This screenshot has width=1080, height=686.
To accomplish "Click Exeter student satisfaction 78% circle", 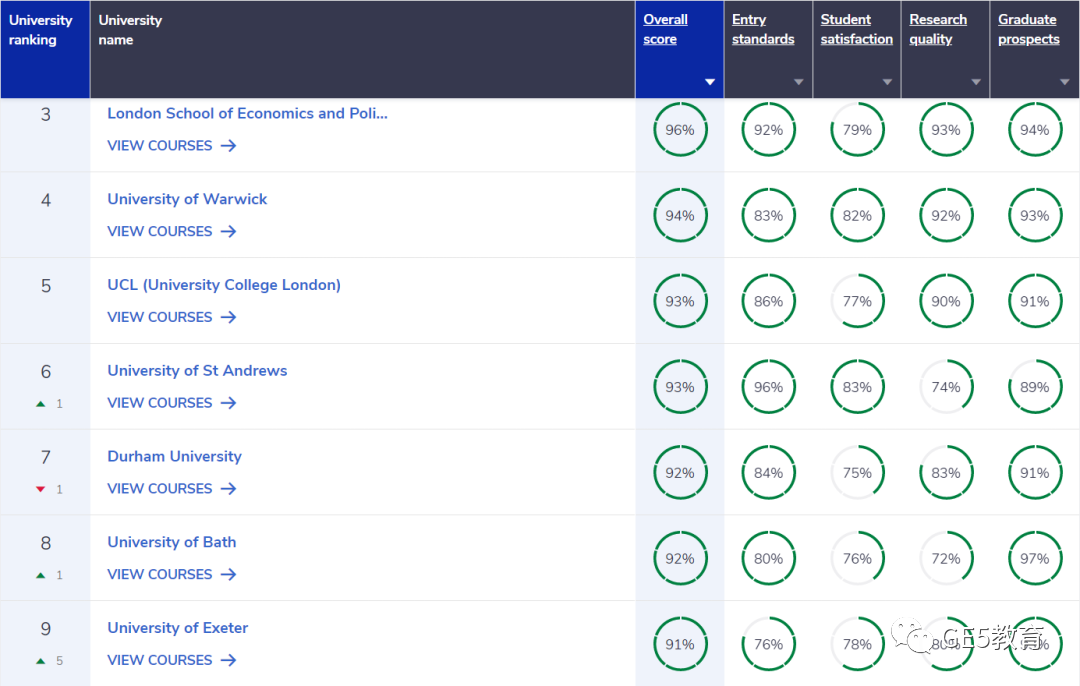I will [x=857, y=644].
